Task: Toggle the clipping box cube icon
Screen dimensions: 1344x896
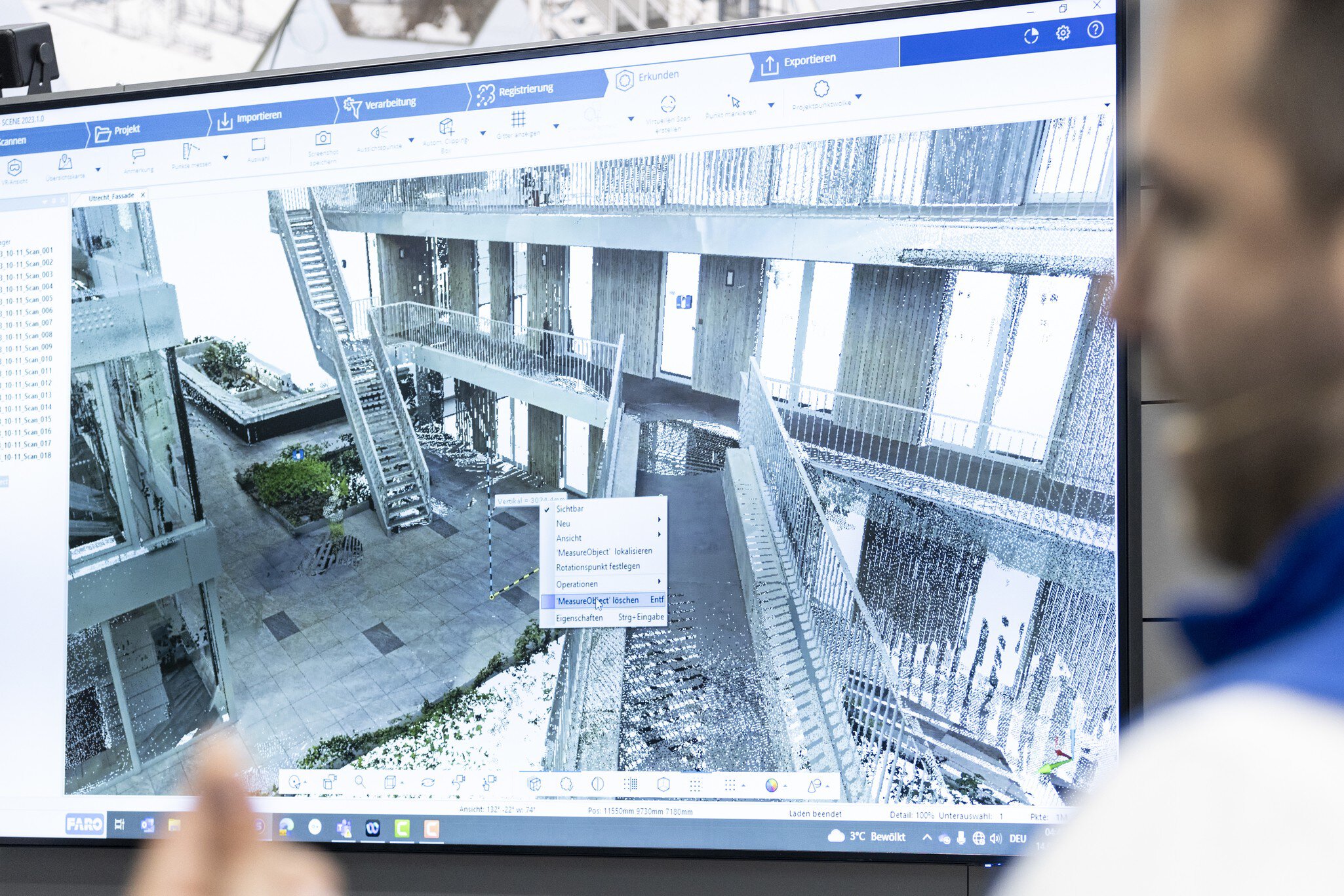Action: coord(534,783)
